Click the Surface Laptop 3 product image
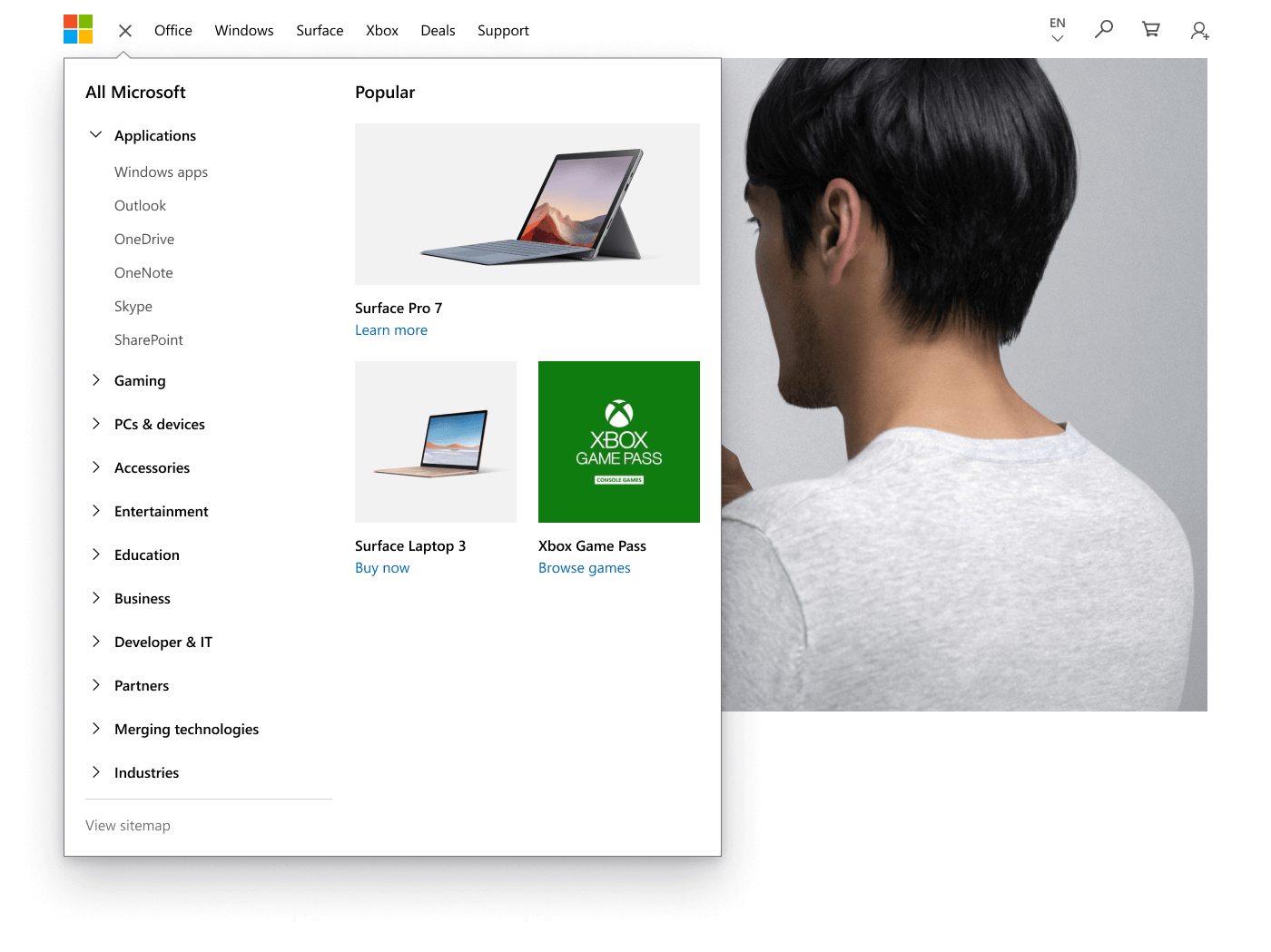The image size is (1271, 952). [x=436, y=442]
